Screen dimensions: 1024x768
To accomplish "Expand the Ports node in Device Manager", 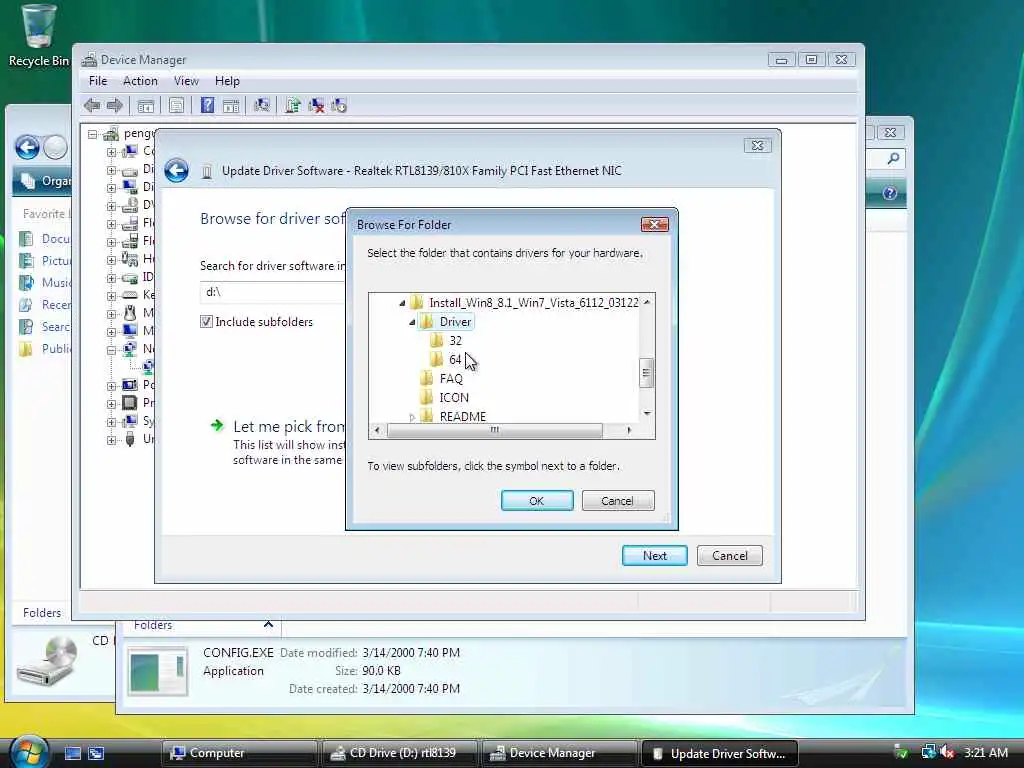I will pos(112,385).
